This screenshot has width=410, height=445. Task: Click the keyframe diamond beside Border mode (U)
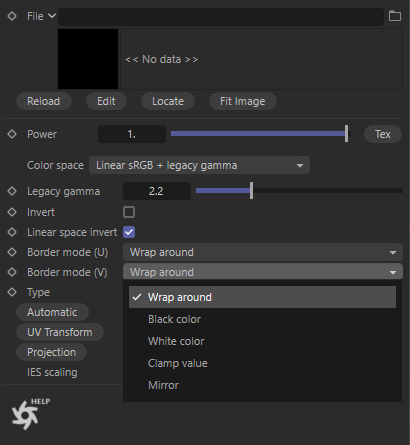tap(12, 252)
